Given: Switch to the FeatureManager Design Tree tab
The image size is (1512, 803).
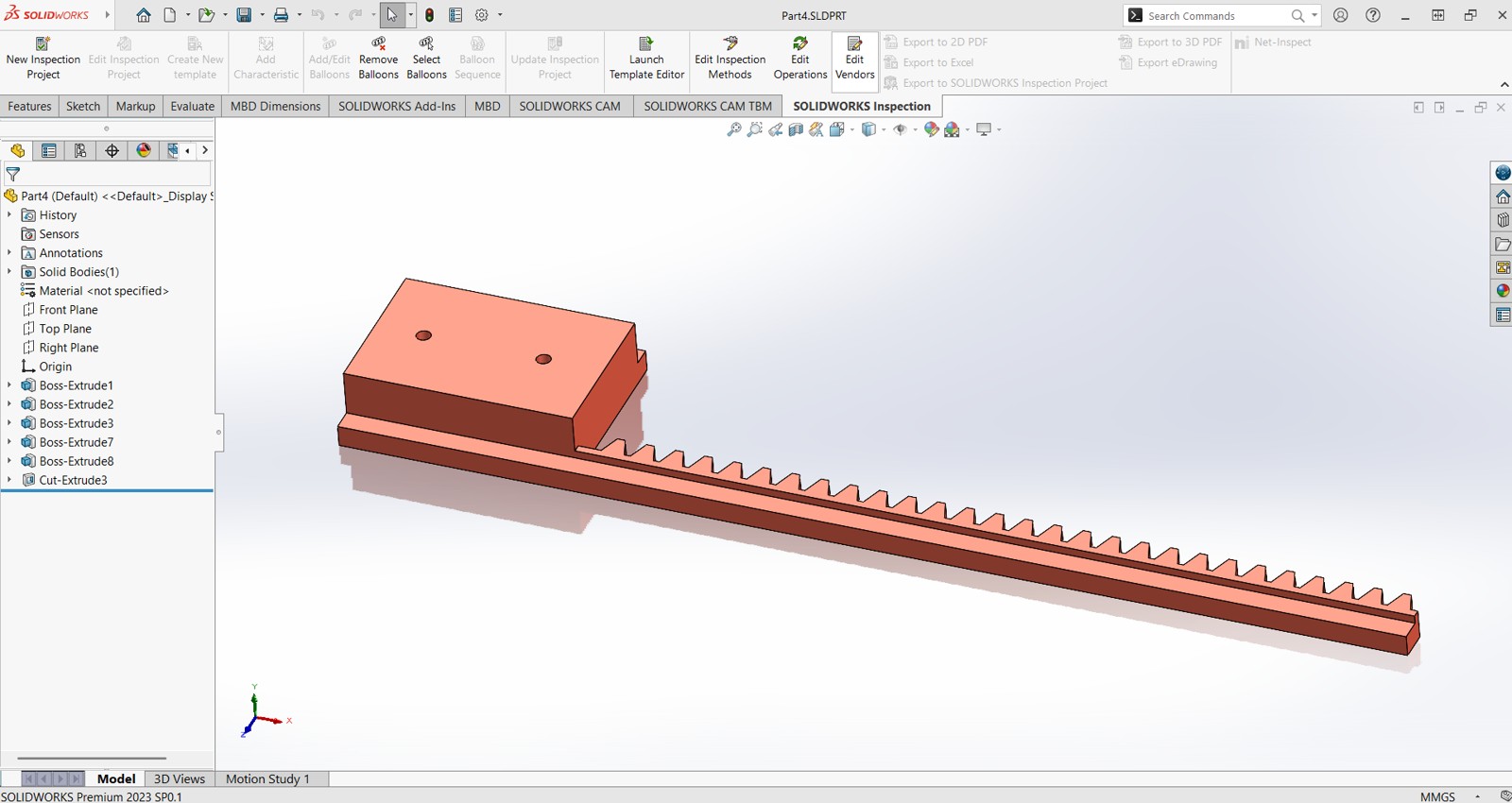Looking at the screenshot, I should click(x=17, y=150).
